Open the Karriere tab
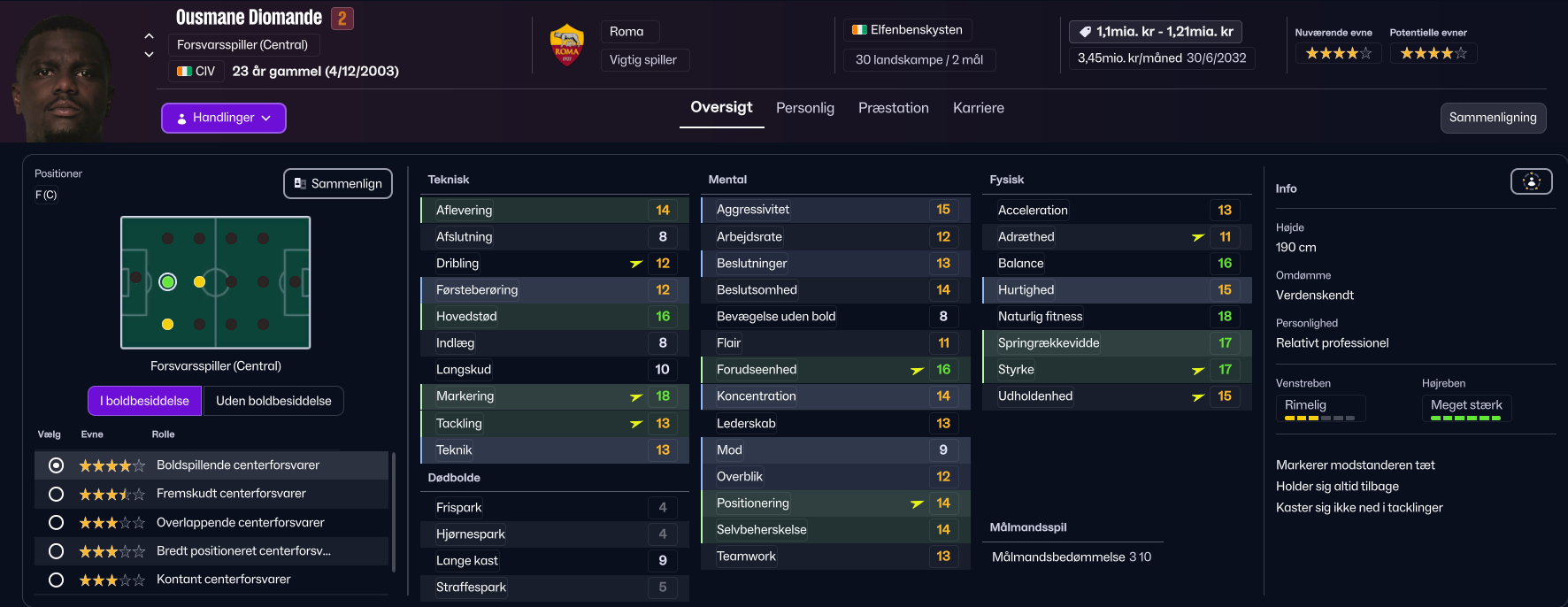 pyautogui.click(x=978, y=108)
